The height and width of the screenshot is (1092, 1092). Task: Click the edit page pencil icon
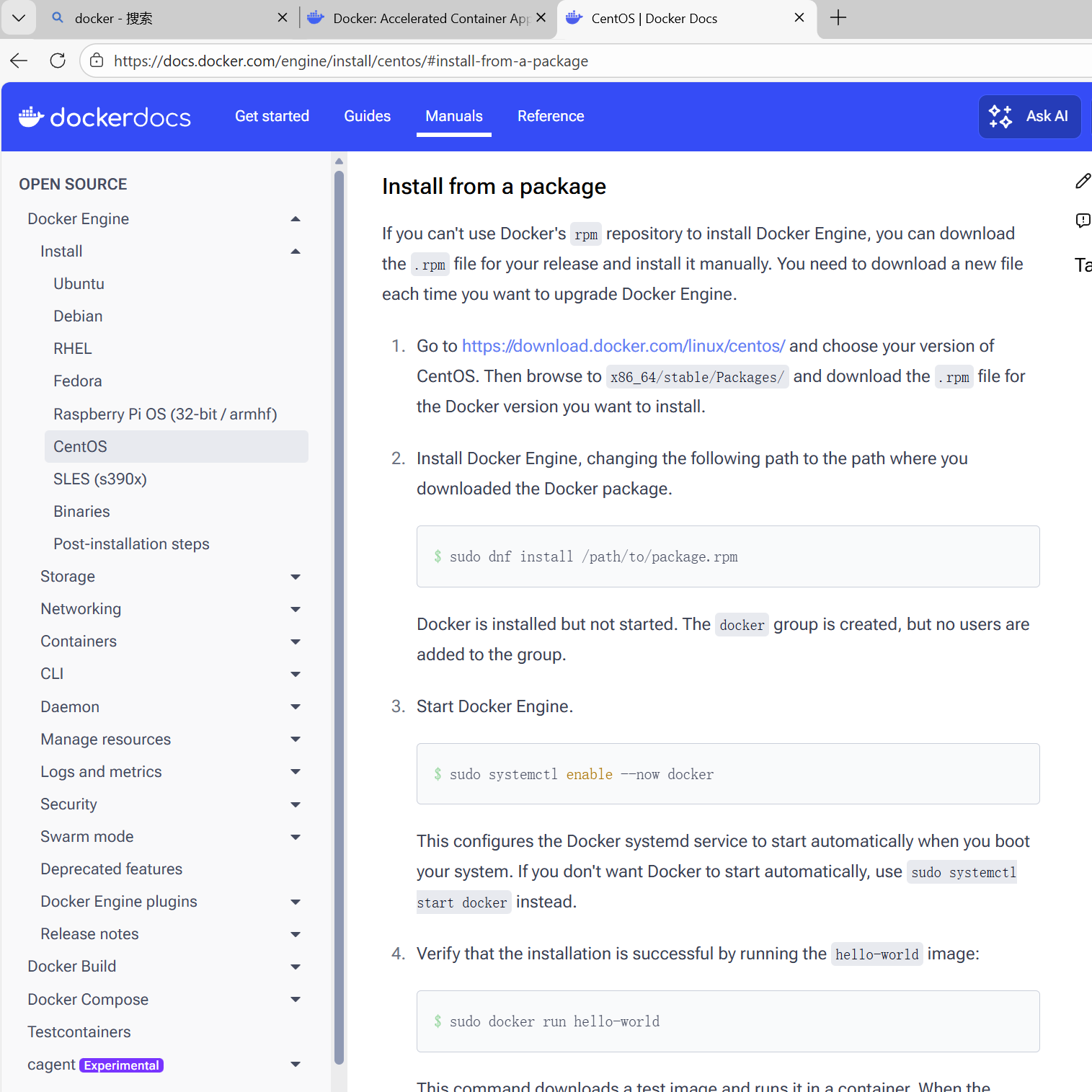tap(1082, 181)
